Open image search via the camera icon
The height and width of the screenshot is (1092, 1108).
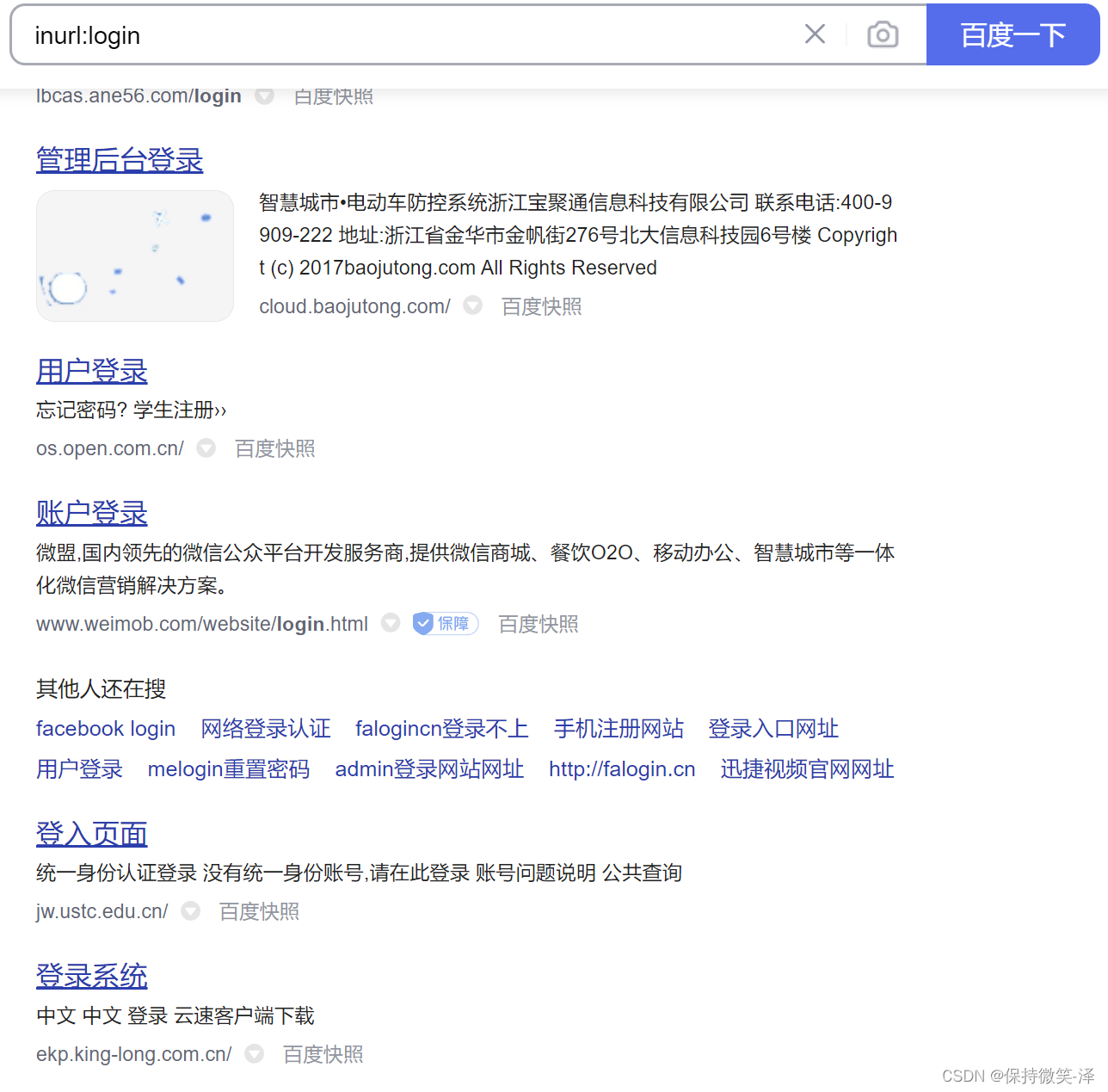[883, 34]
